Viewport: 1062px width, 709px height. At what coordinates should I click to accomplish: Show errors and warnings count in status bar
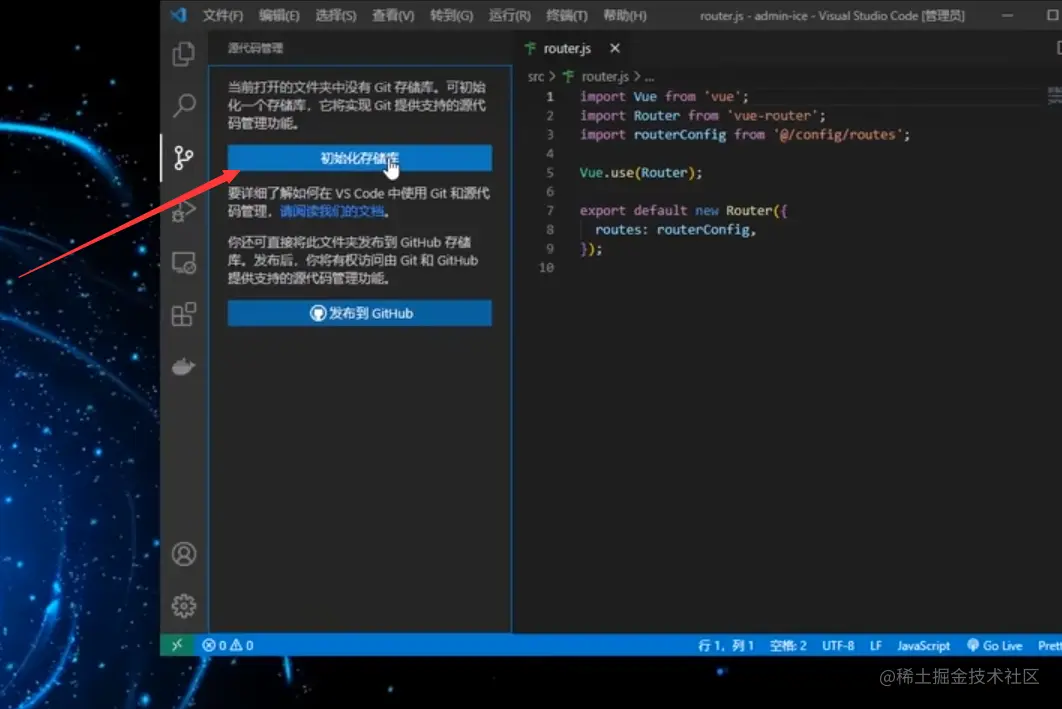pyautogui.click(x=228, y=645)
